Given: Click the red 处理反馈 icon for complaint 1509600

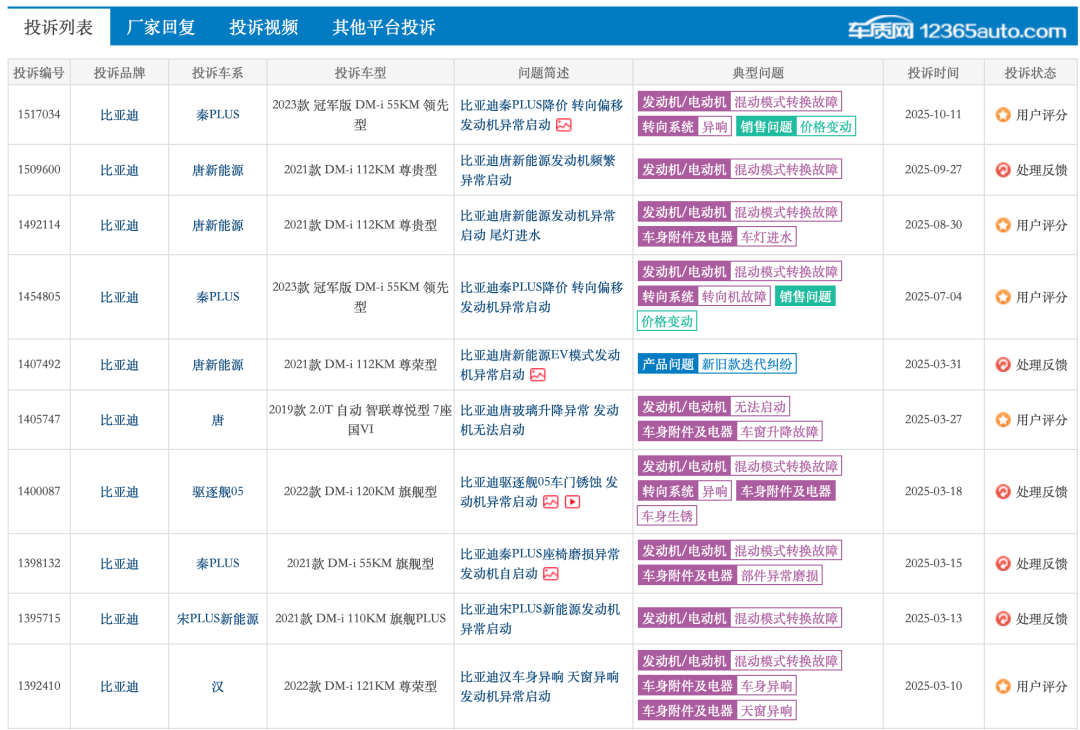Looking at the screenshot, I should (x=1003, y=169).
